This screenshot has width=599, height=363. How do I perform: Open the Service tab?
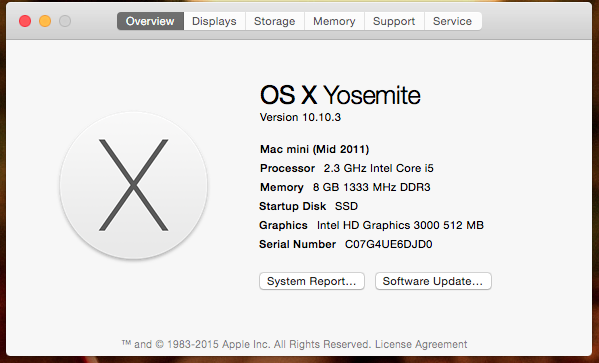click(x=453, y=21)
